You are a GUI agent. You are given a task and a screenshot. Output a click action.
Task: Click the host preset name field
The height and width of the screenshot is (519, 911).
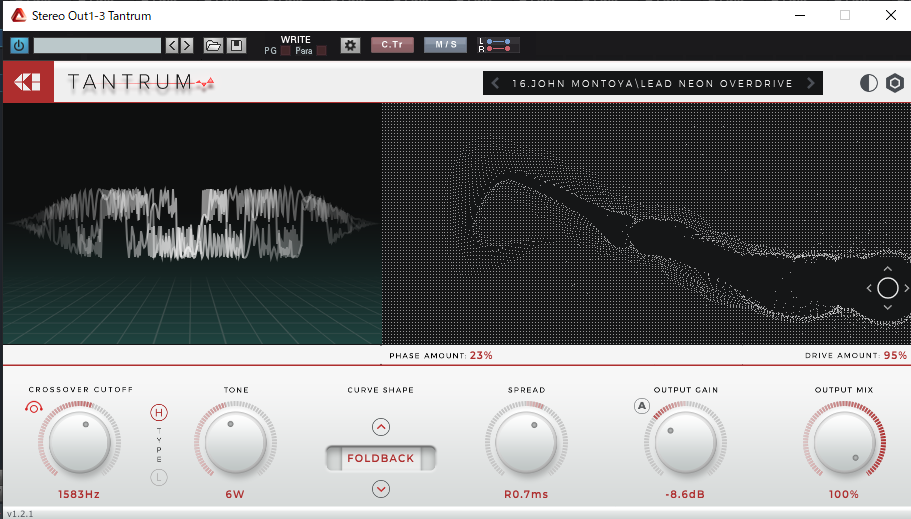97,45
